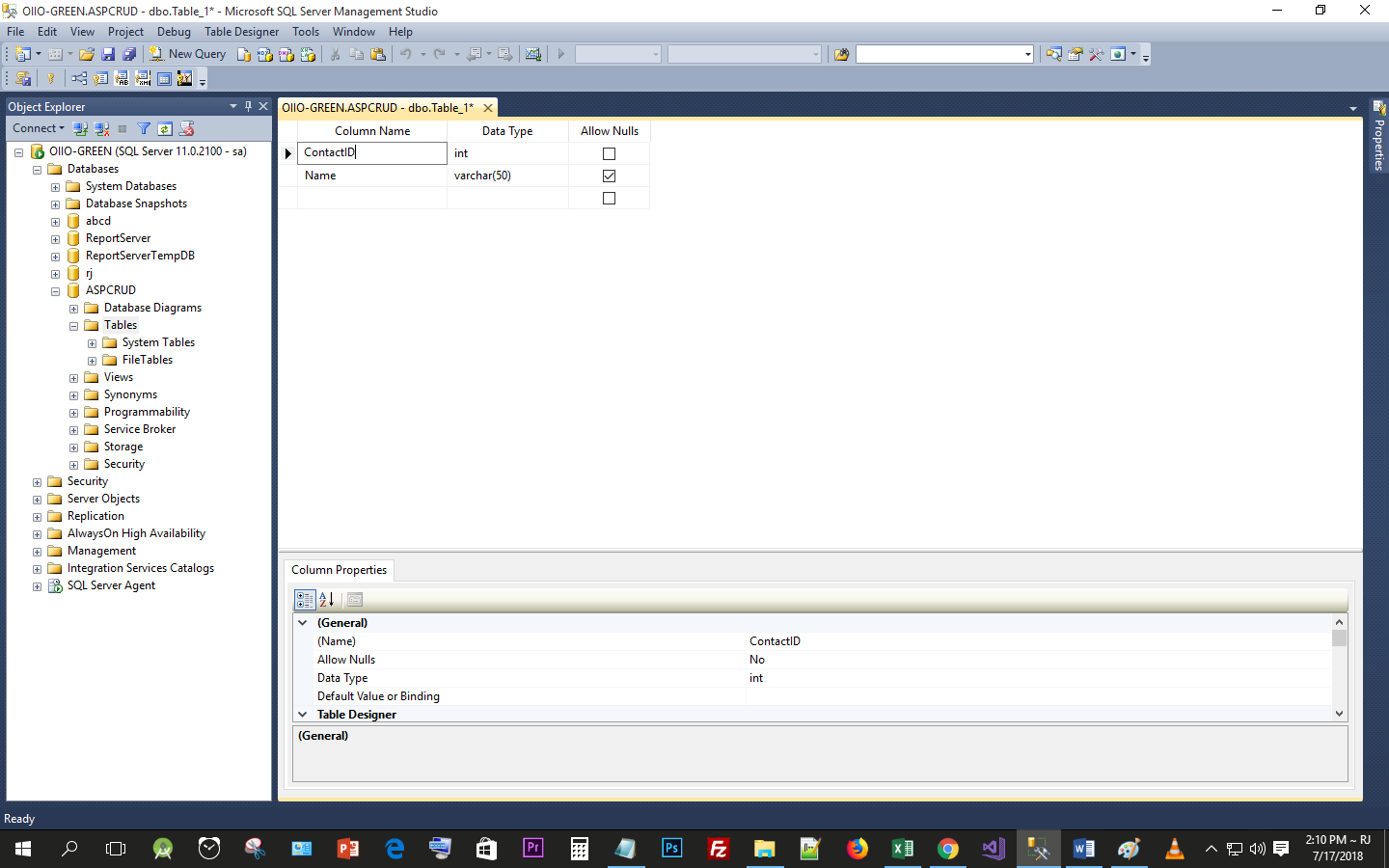Select the Generate Change Script icon
The width and height of the screenshot is (1389, 868).
point(23,78)
